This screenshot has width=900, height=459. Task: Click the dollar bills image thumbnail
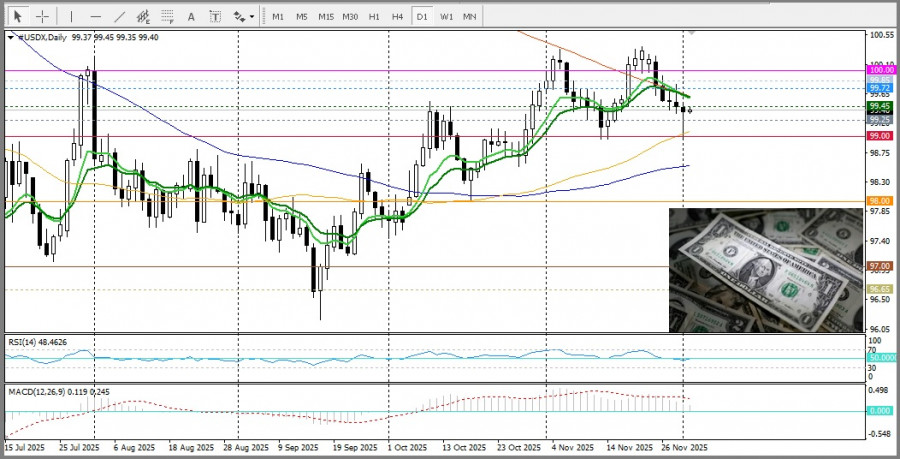point(765,270)
